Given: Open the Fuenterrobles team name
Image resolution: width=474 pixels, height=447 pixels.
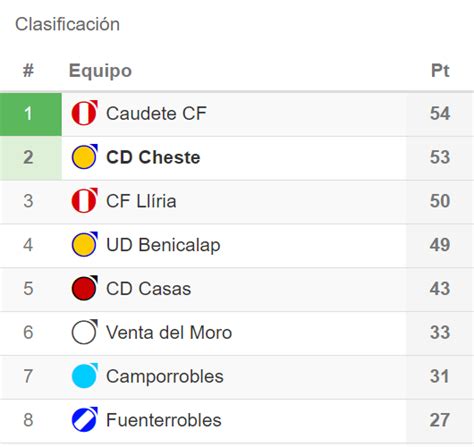Looking at the screenshot, I should point(164,420).
